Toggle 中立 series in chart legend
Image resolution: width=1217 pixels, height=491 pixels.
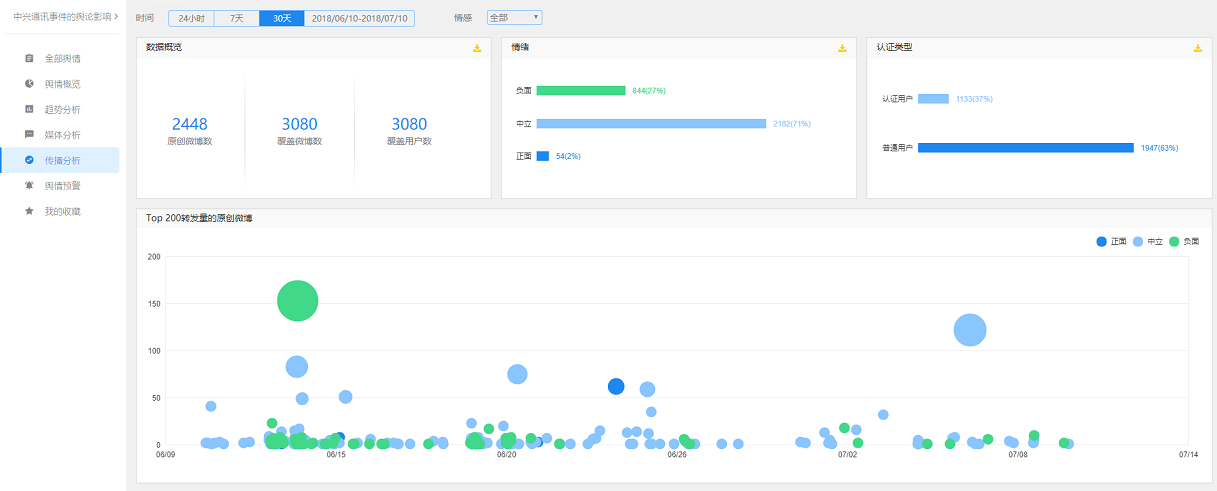(x=1147, y=242)
